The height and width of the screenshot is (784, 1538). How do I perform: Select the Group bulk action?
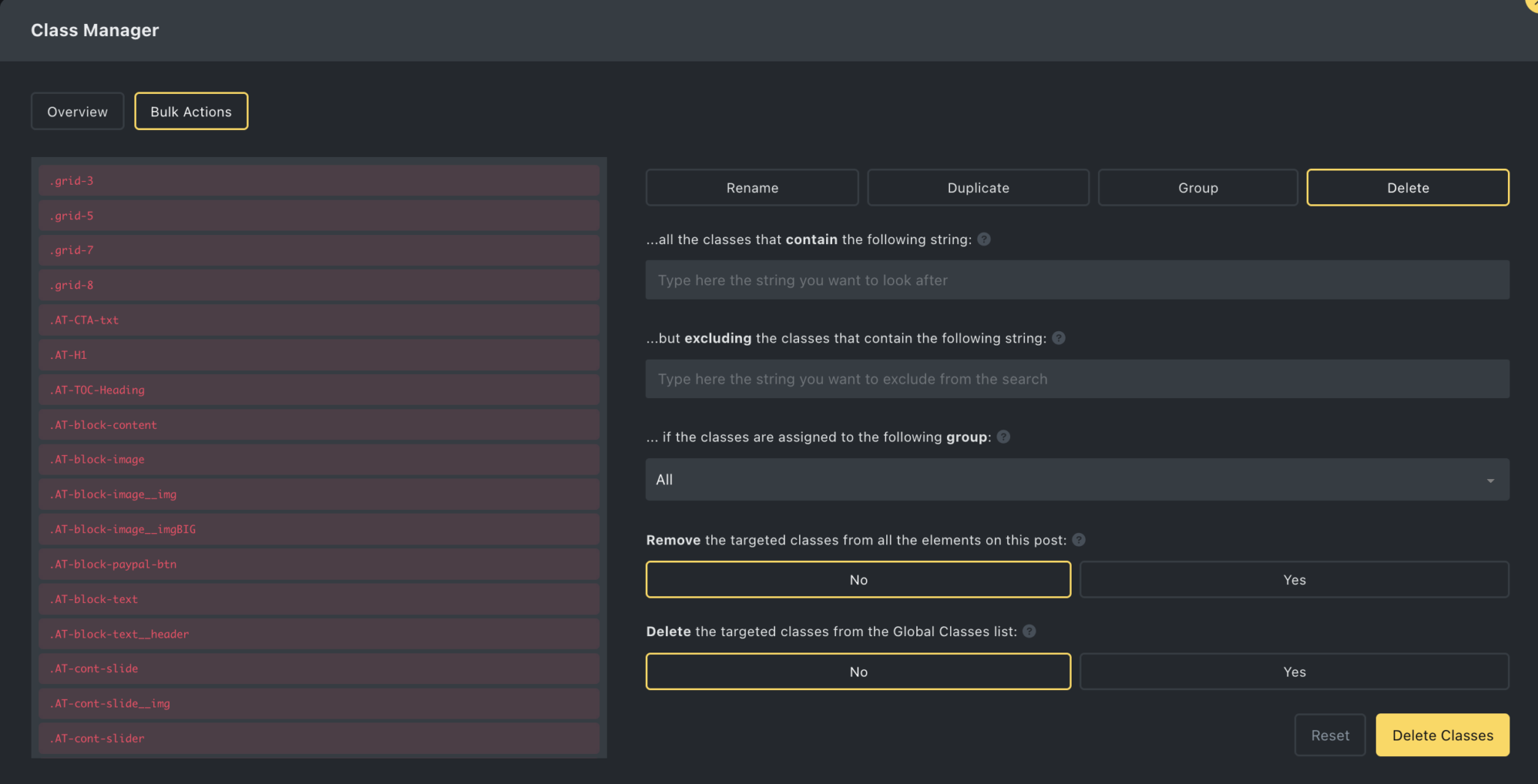(1198, 188)
